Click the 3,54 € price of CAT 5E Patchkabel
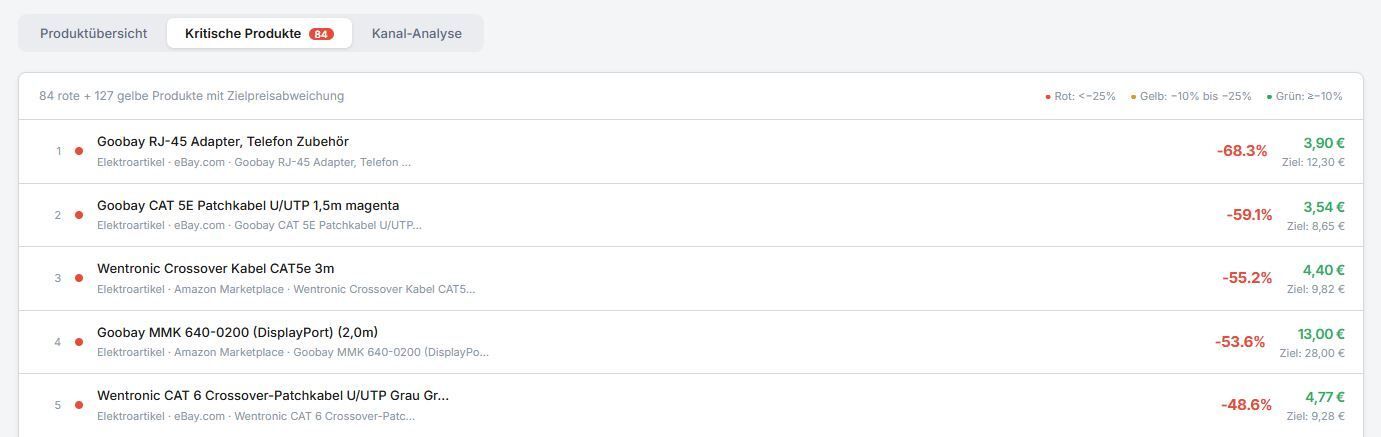The height and width of the screenshot is (437, 1381). coord(1323,207)
